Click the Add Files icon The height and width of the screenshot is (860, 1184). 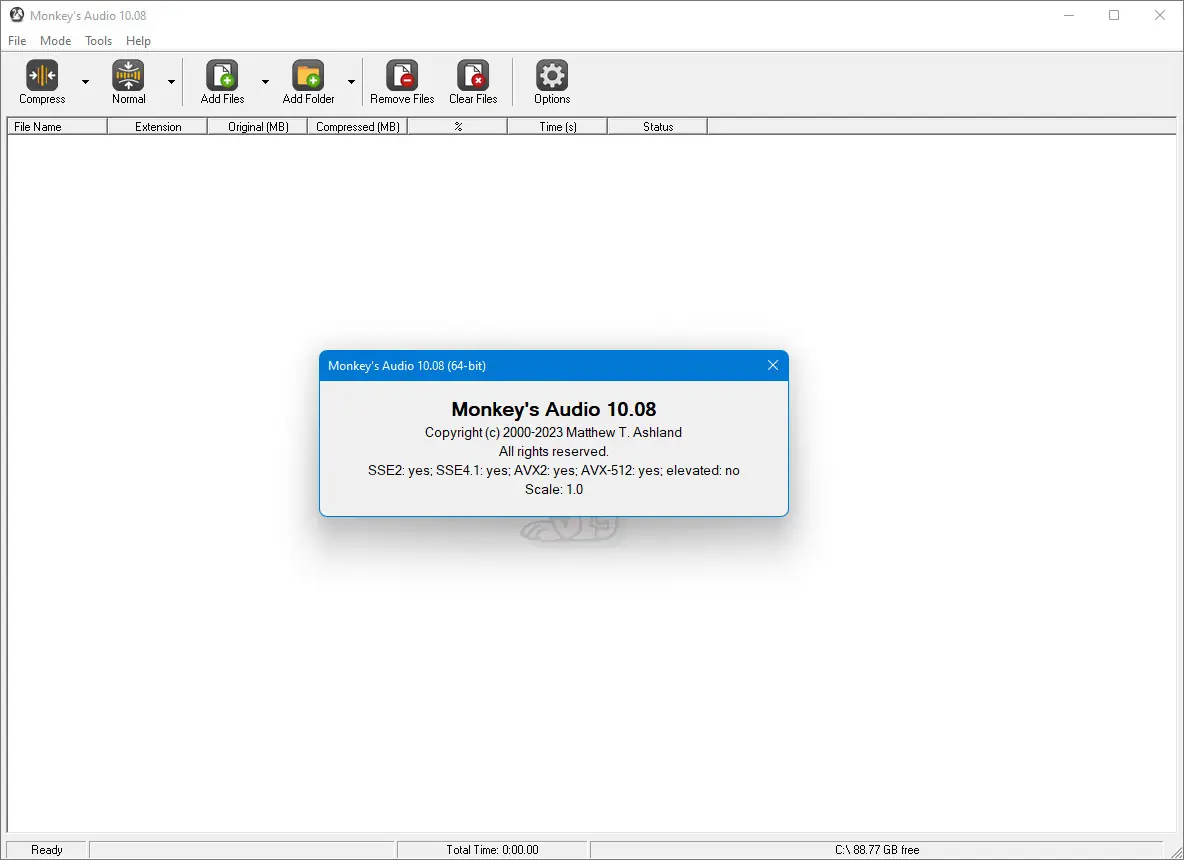click(222, 76)
